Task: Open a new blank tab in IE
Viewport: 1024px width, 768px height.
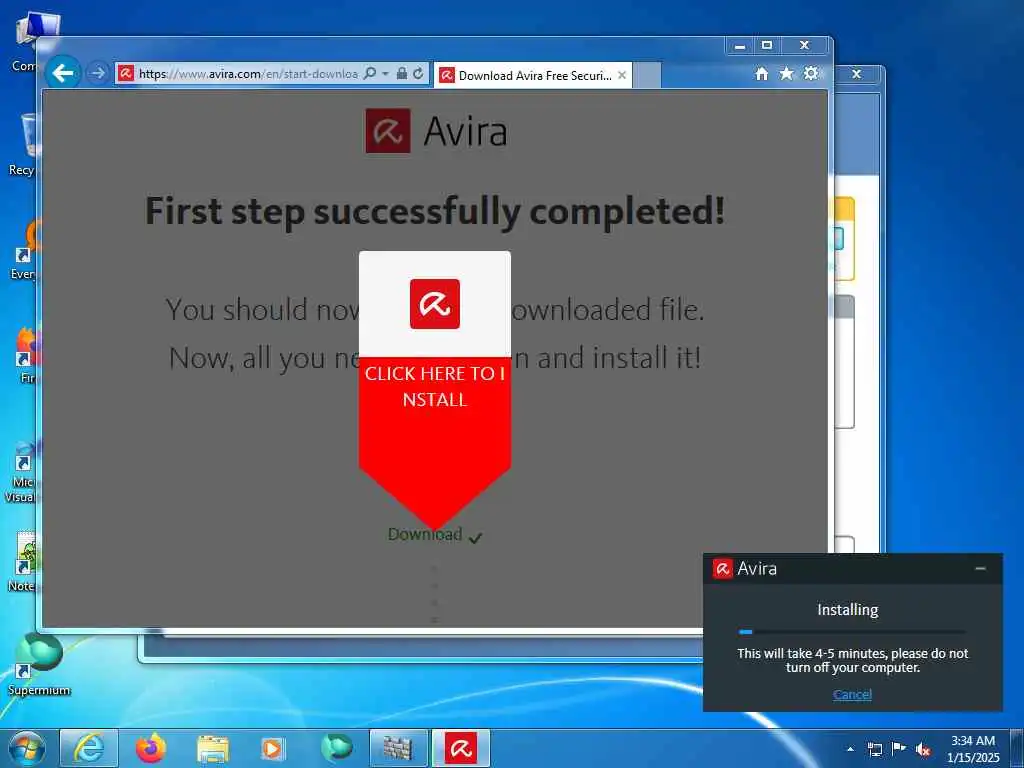Action: [x=647, y=75]
